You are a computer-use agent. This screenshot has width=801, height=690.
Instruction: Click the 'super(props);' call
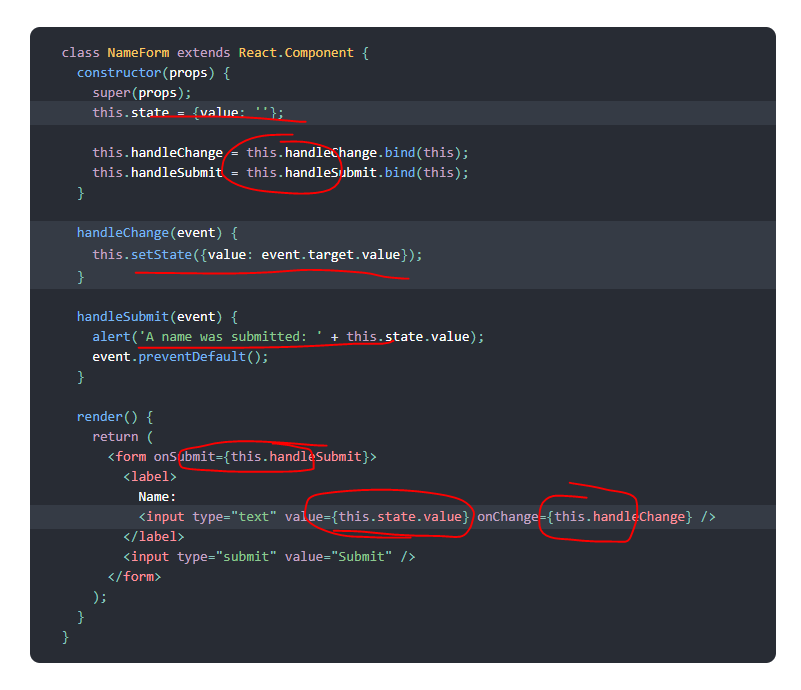(x=142, y=93)
